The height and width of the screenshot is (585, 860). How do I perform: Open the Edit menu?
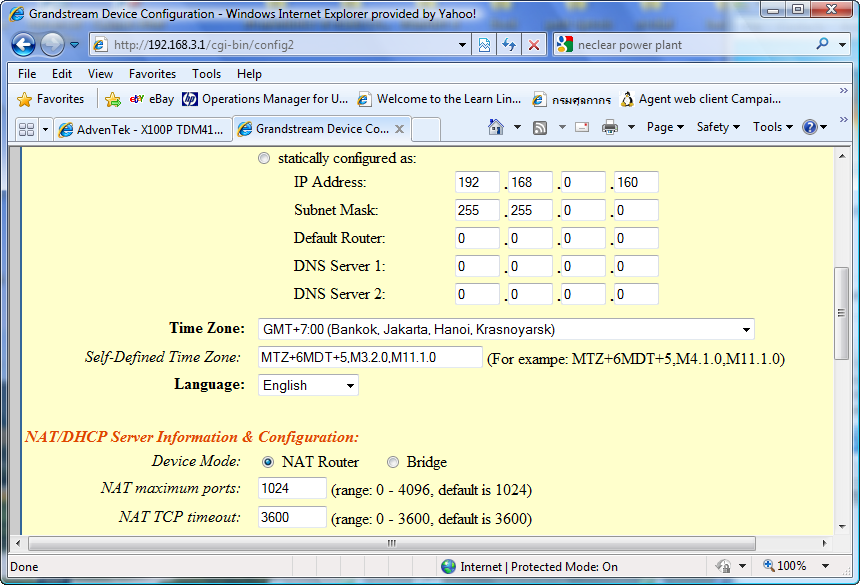pyautogui.click(x=62, y=73)
